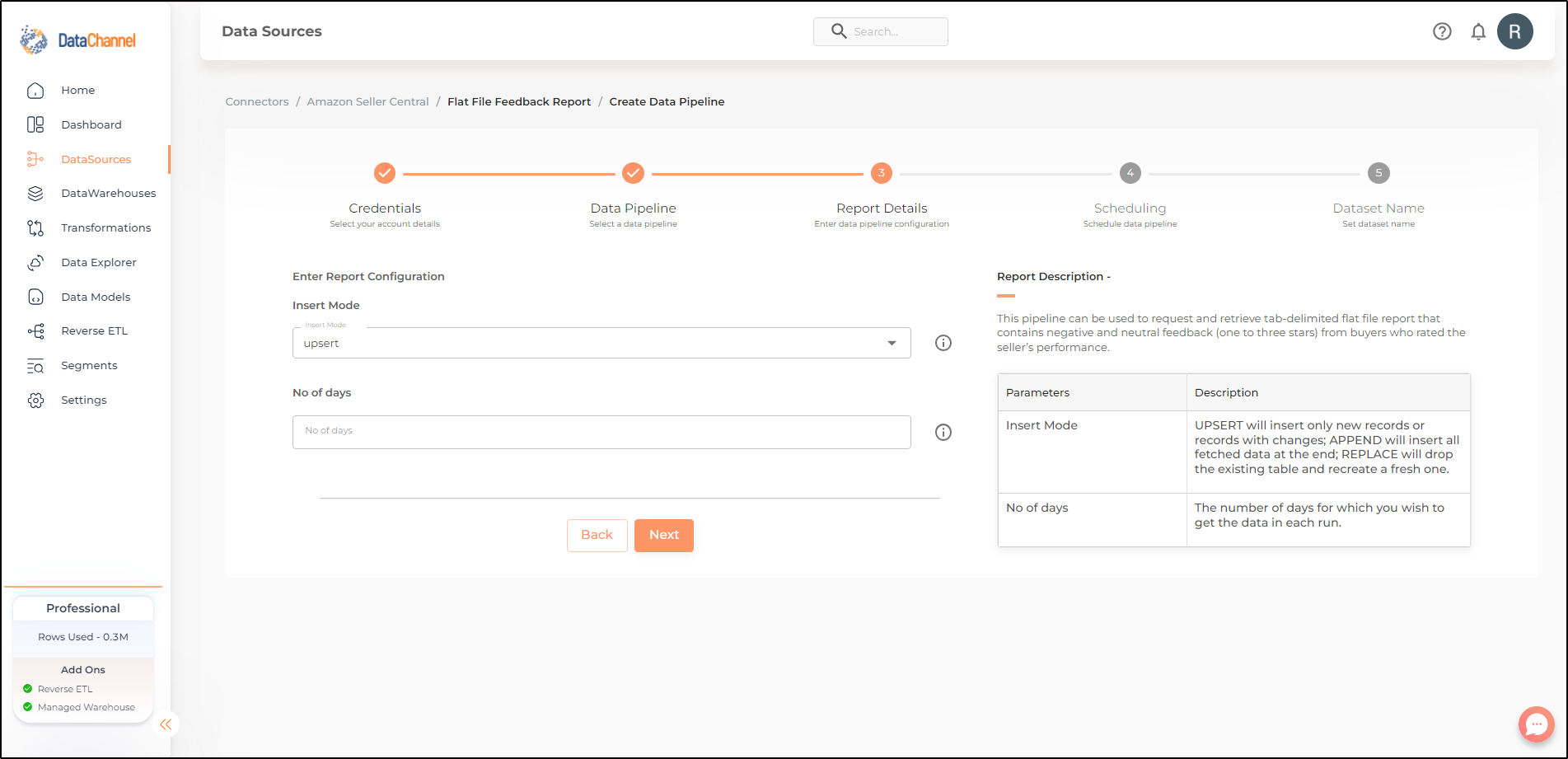Click the Dataset Name step label
1568x759 pixels.
point(1378,208)
